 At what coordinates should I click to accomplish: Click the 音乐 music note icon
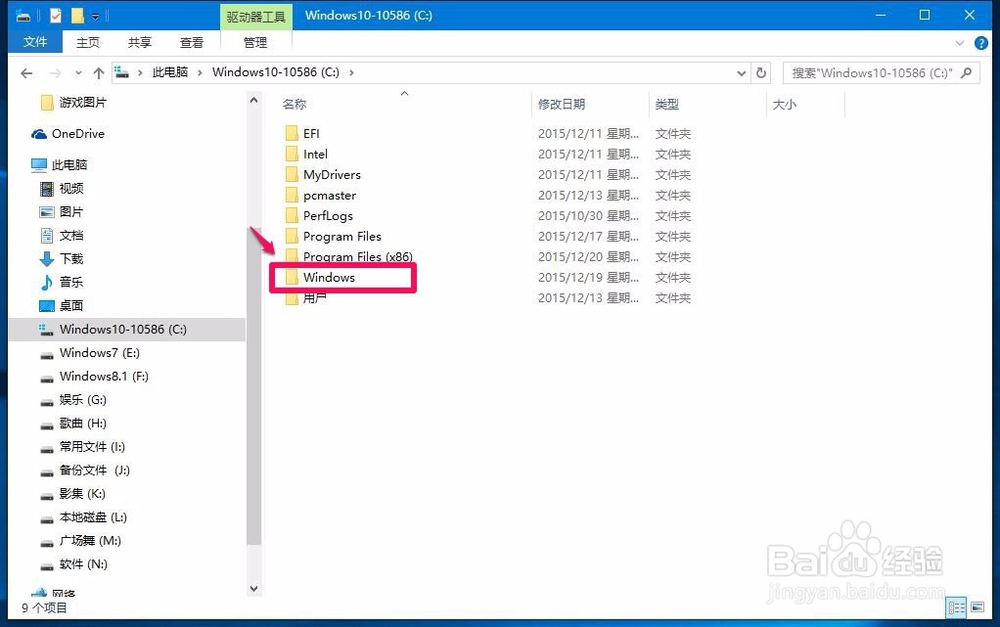[x=47, y=282]
